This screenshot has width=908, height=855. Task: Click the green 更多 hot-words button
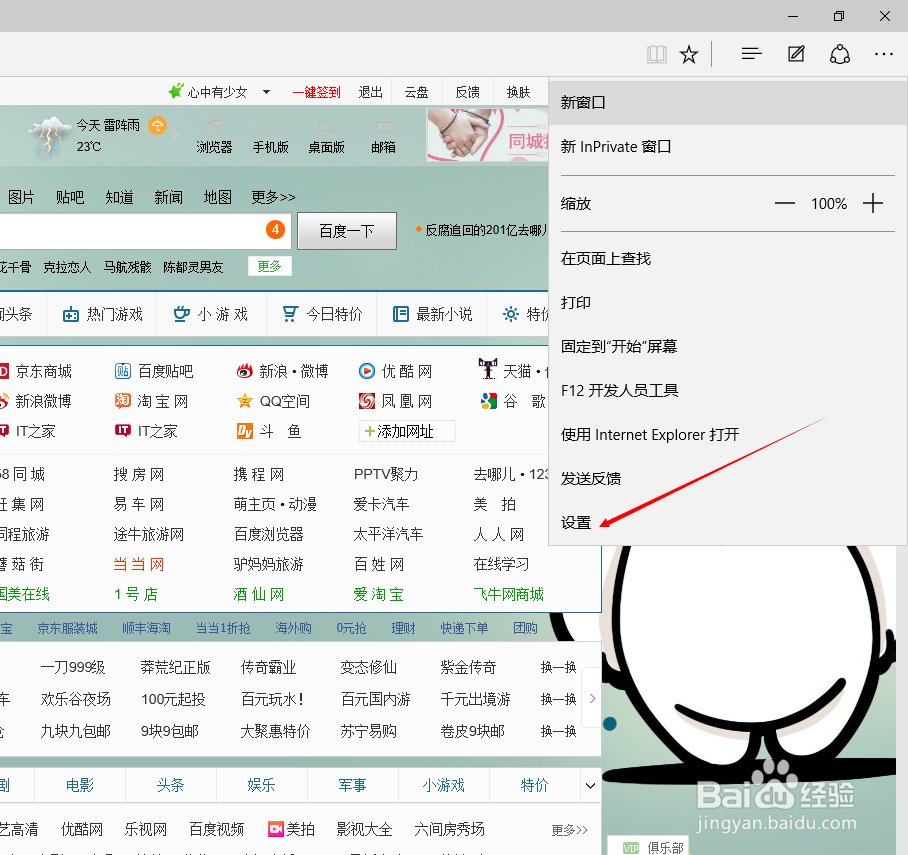point(269,266)
